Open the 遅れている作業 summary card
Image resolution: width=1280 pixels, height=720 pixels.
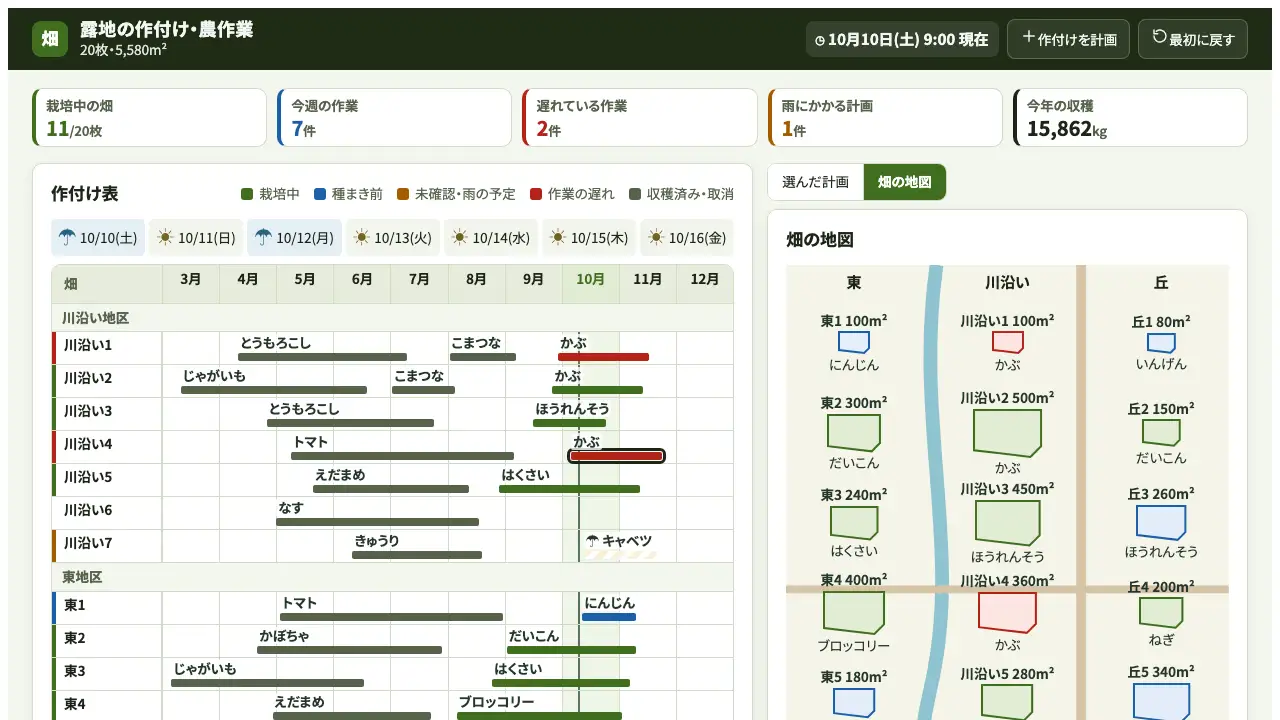click(640, 118)
